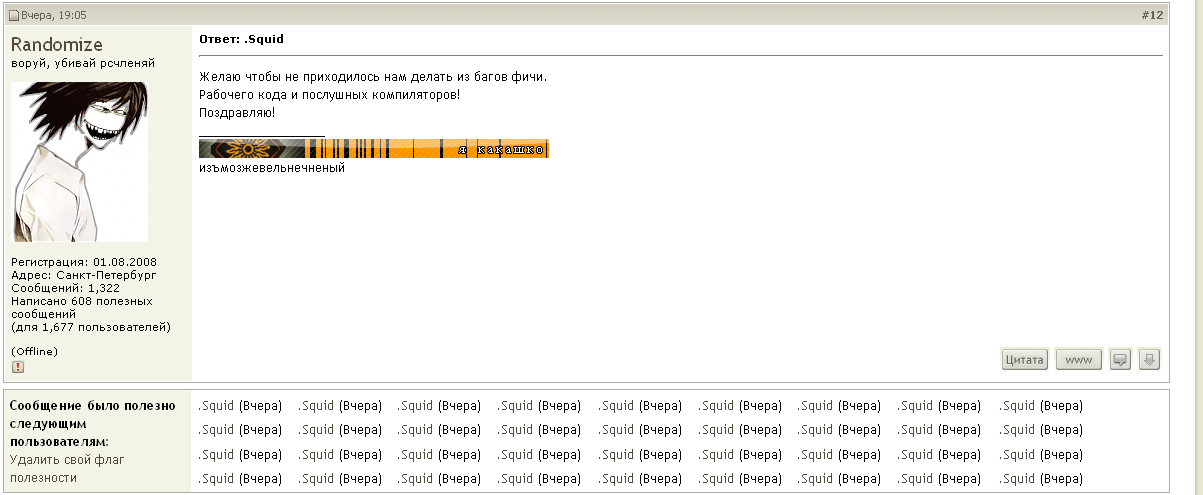This screenshot has height=495, width=1203.
Task: Select last .Squid link in the bottom row
Action: pyautogui.click(x=1017, y=479)
